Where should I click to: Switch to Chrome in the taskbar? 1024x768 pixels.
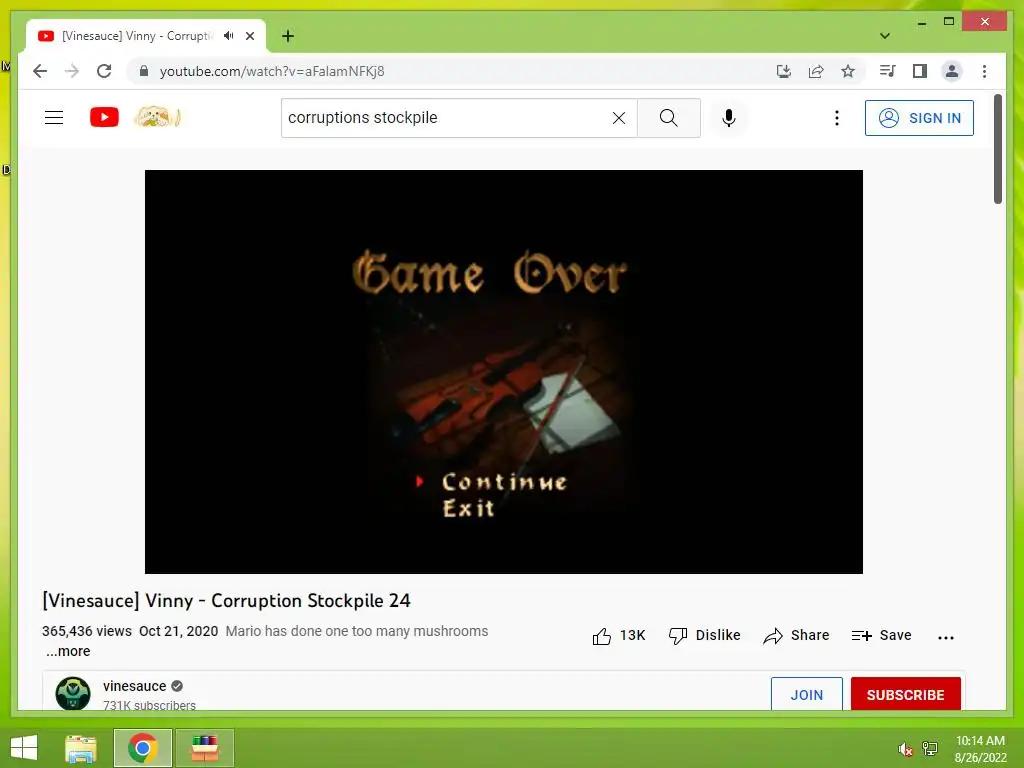tap(143, 748)
